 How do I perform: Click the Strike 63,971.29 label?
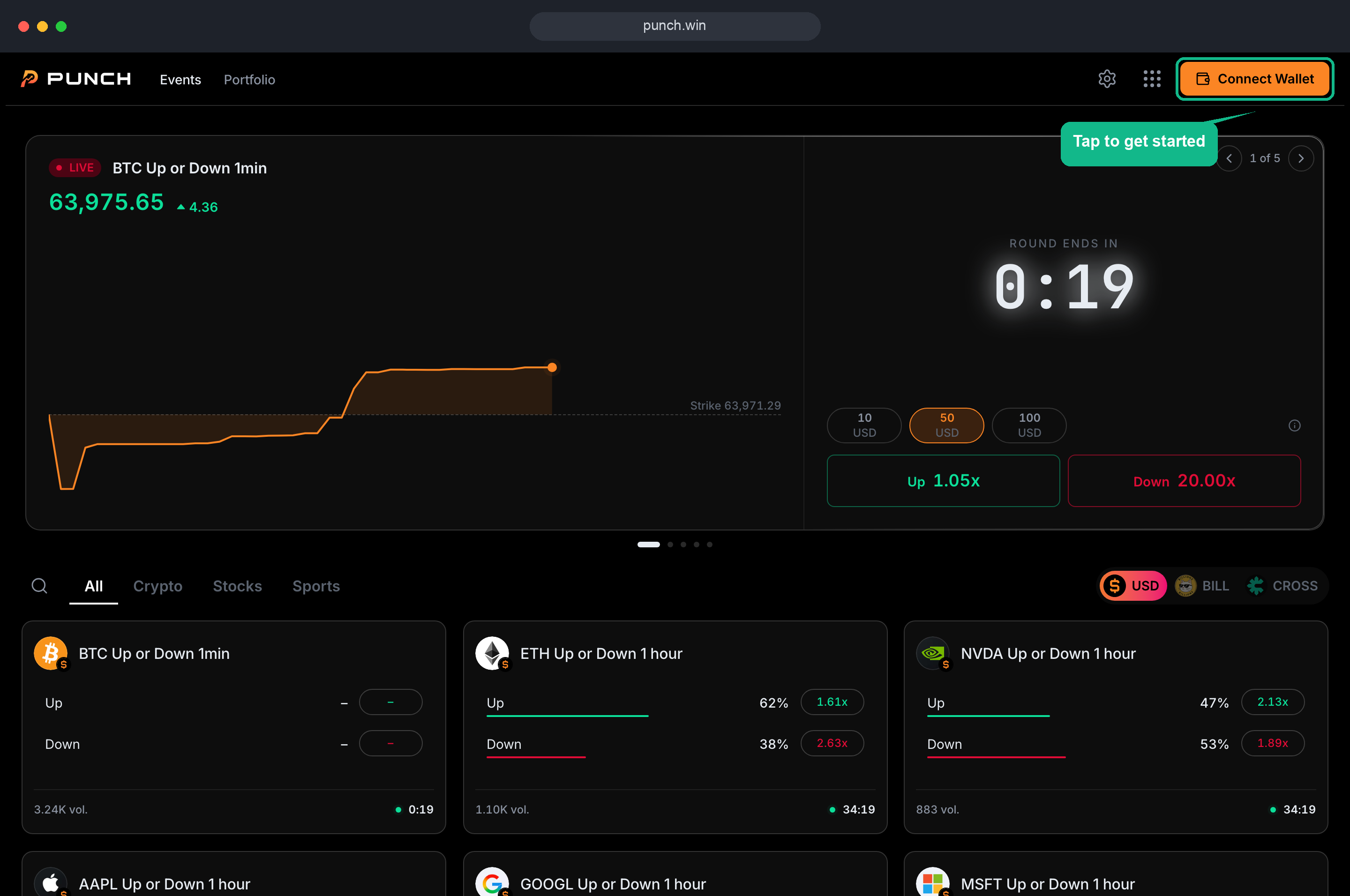pyautogui.click(x=735, y=405)
